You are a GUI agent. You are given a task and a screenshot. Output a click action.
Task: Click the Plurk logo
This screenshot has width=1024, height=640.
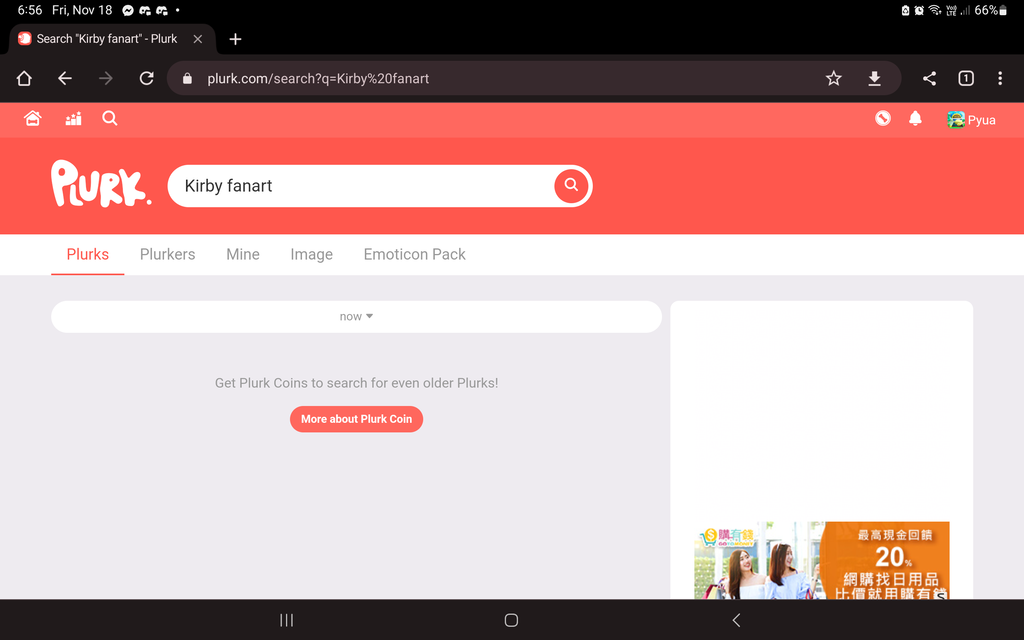[101, 184]
